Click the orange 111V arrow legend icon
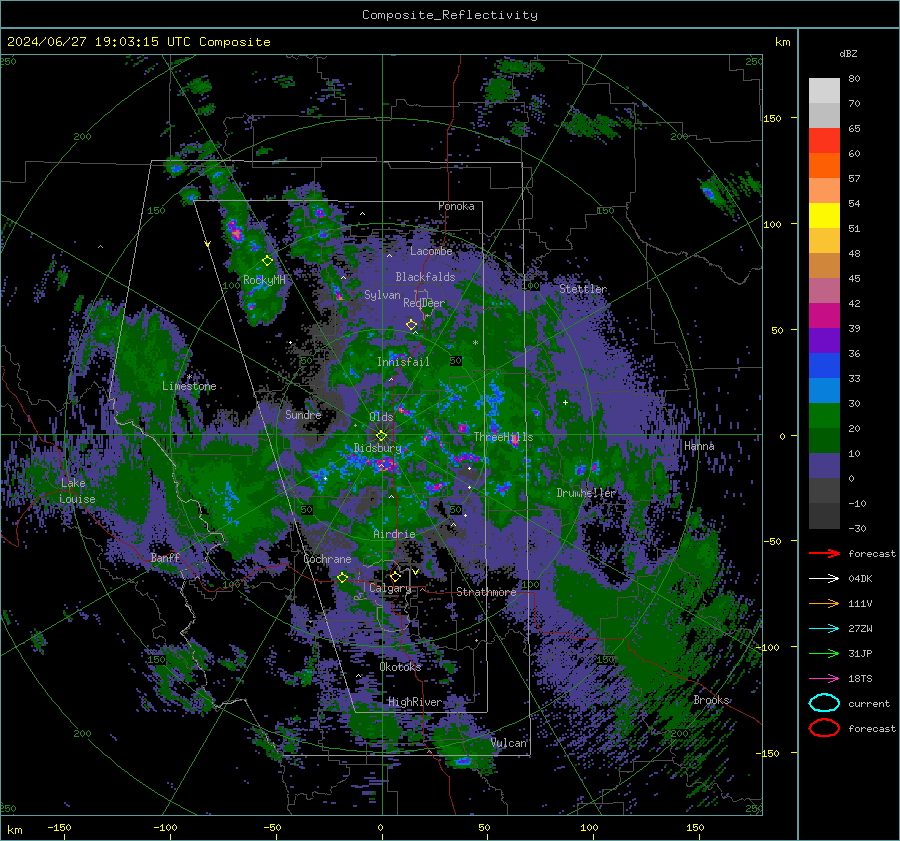The height and width of the screenshot is (841, 900). coord(824,603)
